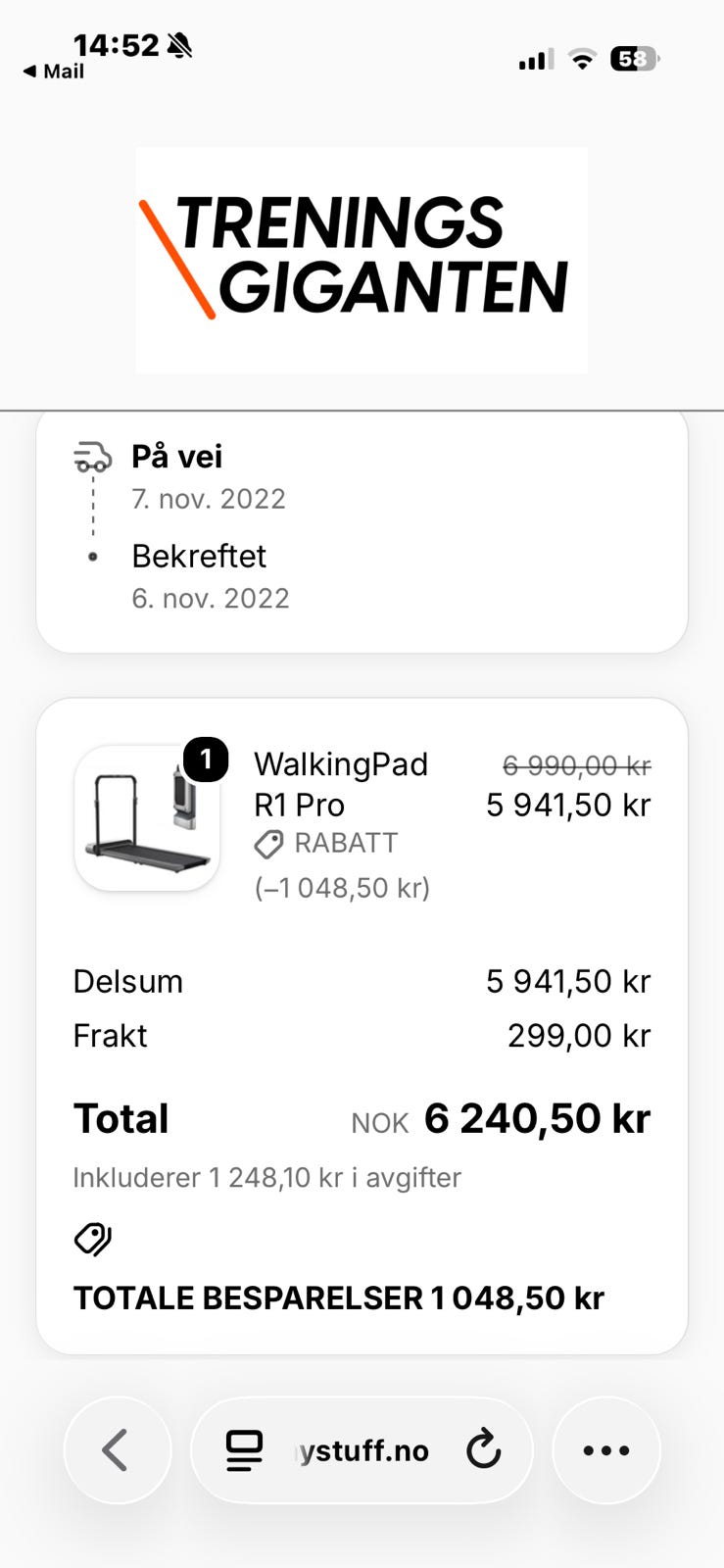Tap the ystuff.no address field

(x=362, y=1450)
